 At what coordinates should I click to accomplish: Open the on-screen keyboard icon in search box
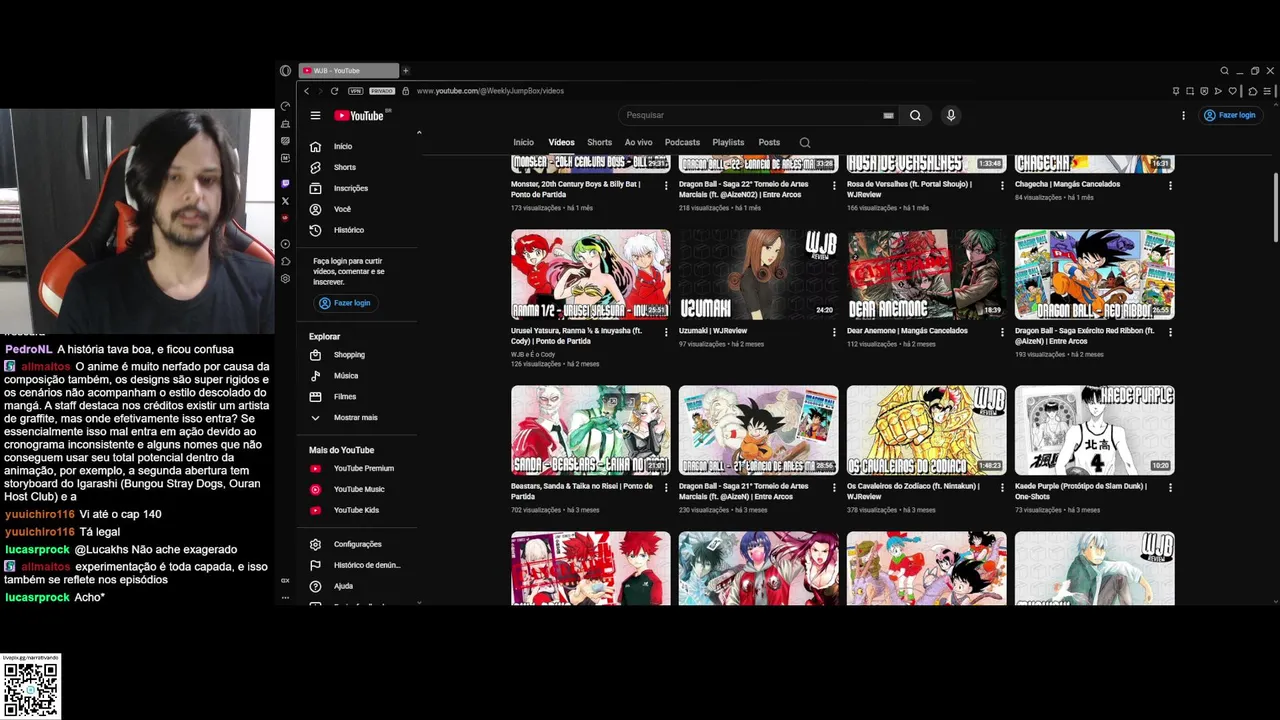click(x=888, y=116)
